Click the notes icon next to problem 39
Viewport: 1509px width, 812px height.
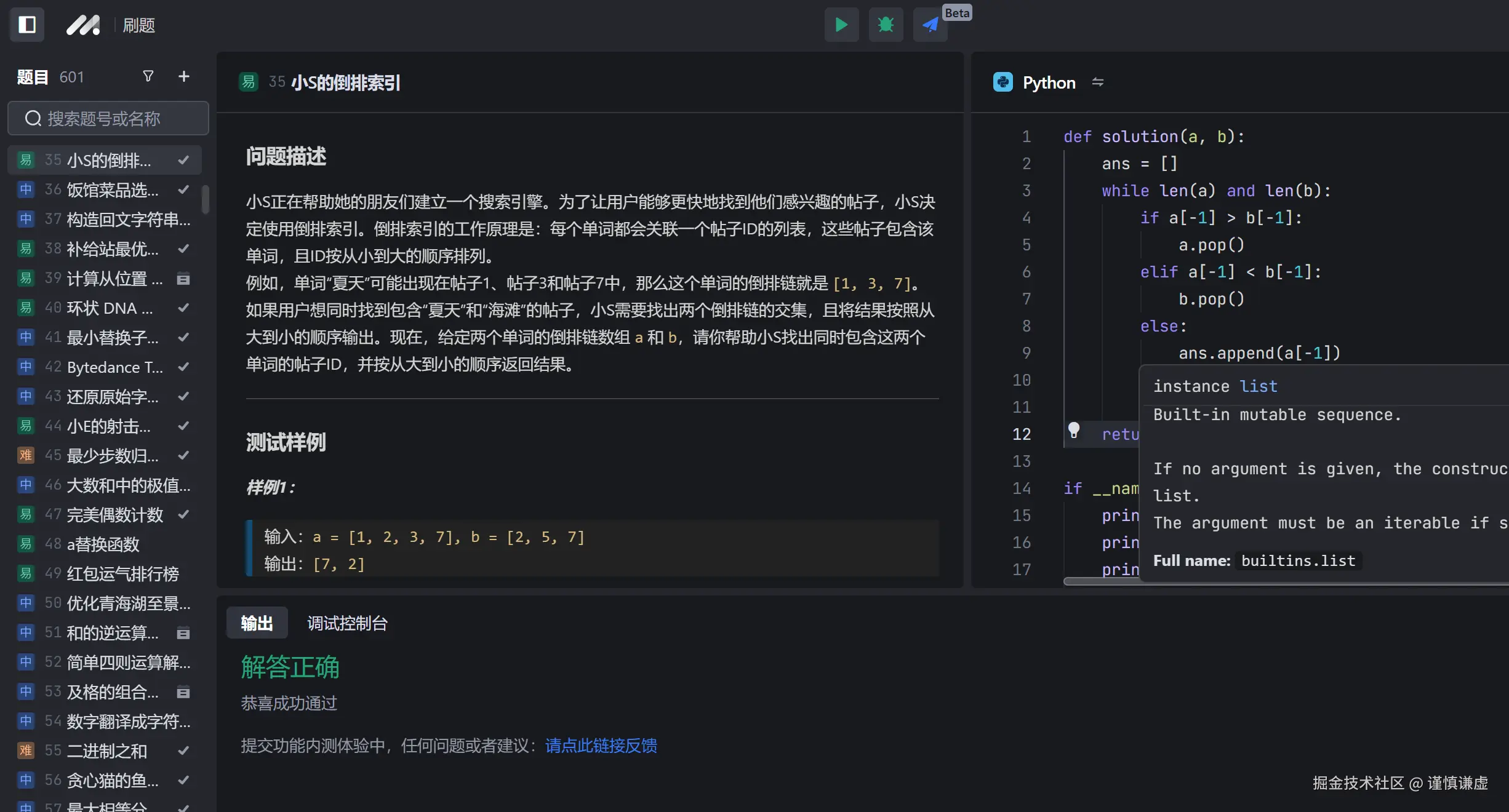183,279
